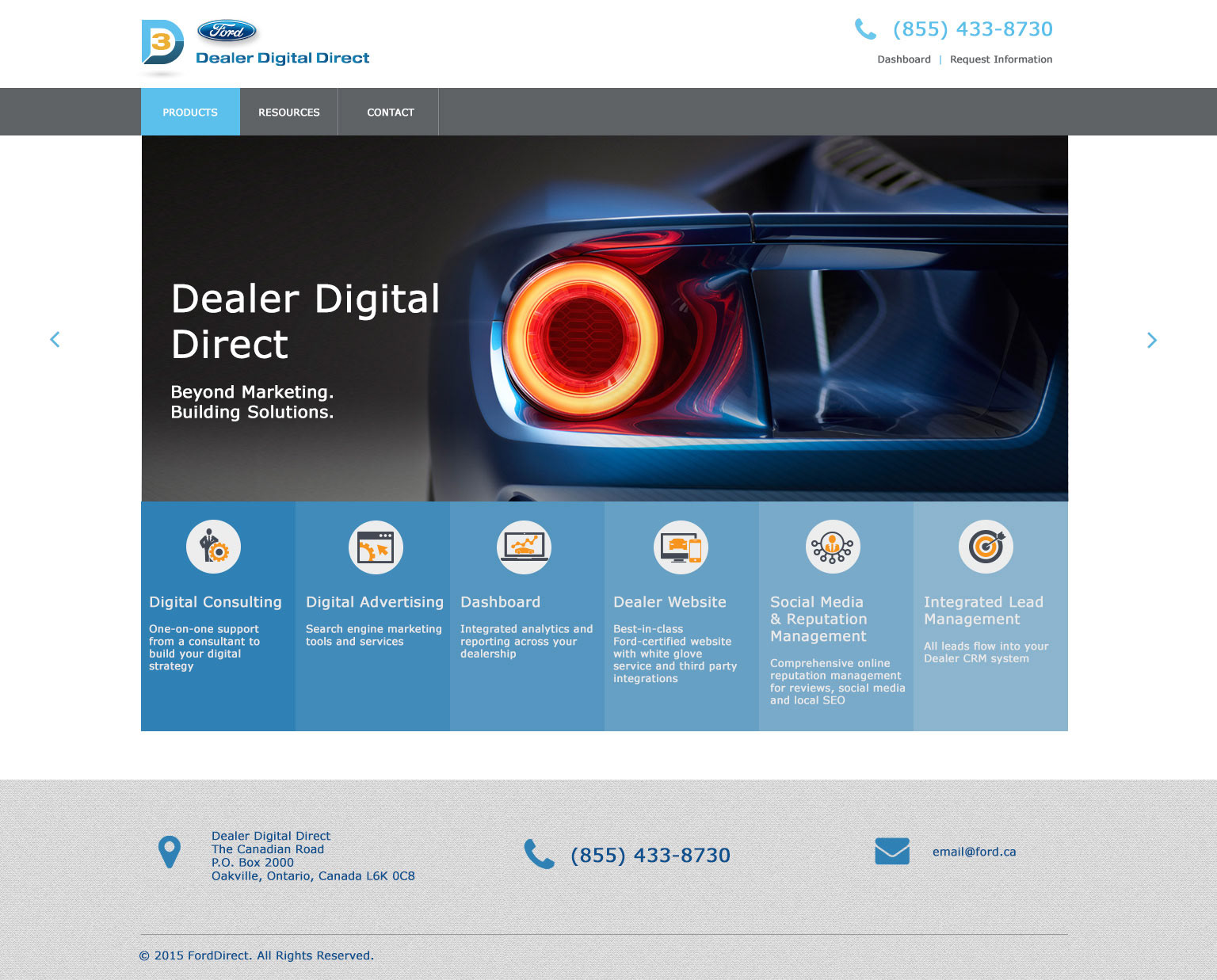Open the Integrated Lead Management heading
Screen dimensions: 1217x980
pyautogui.click(x=983, y=611)
